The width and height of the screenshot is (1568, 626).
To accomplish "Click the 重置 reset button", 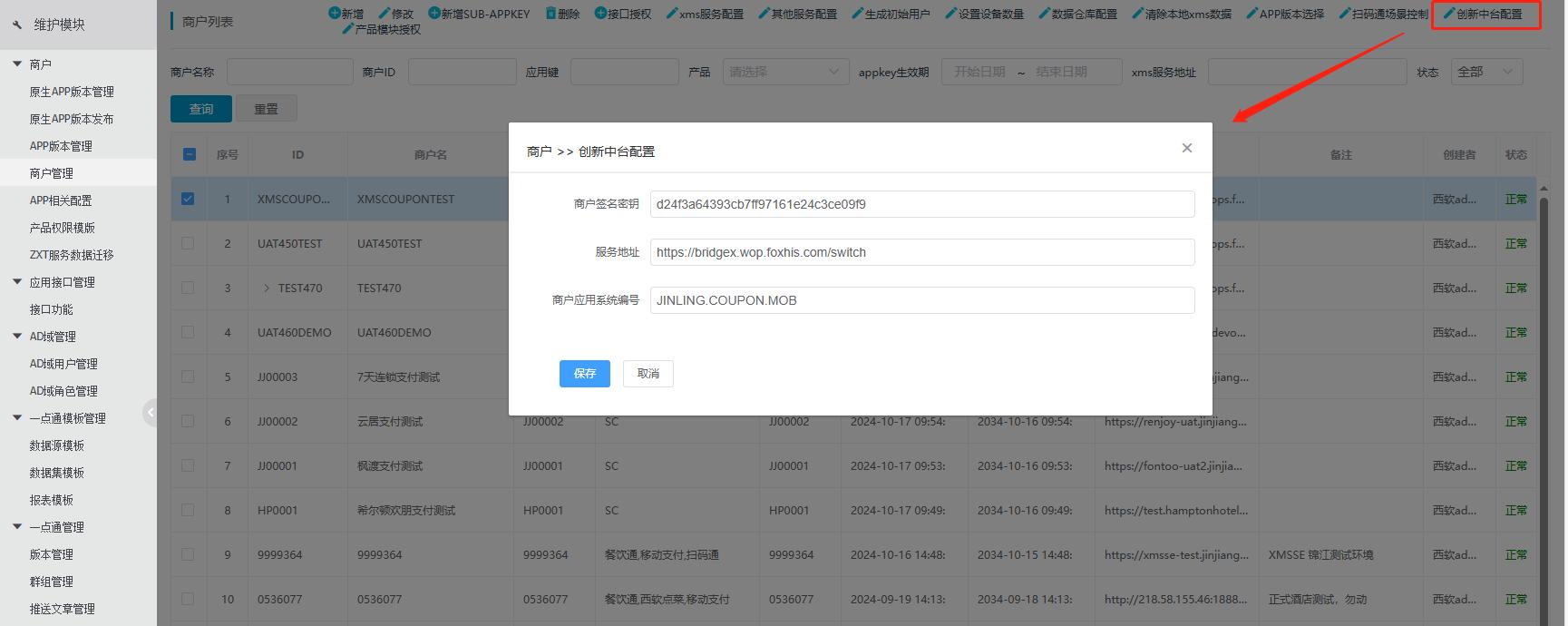I will (267, 109).
